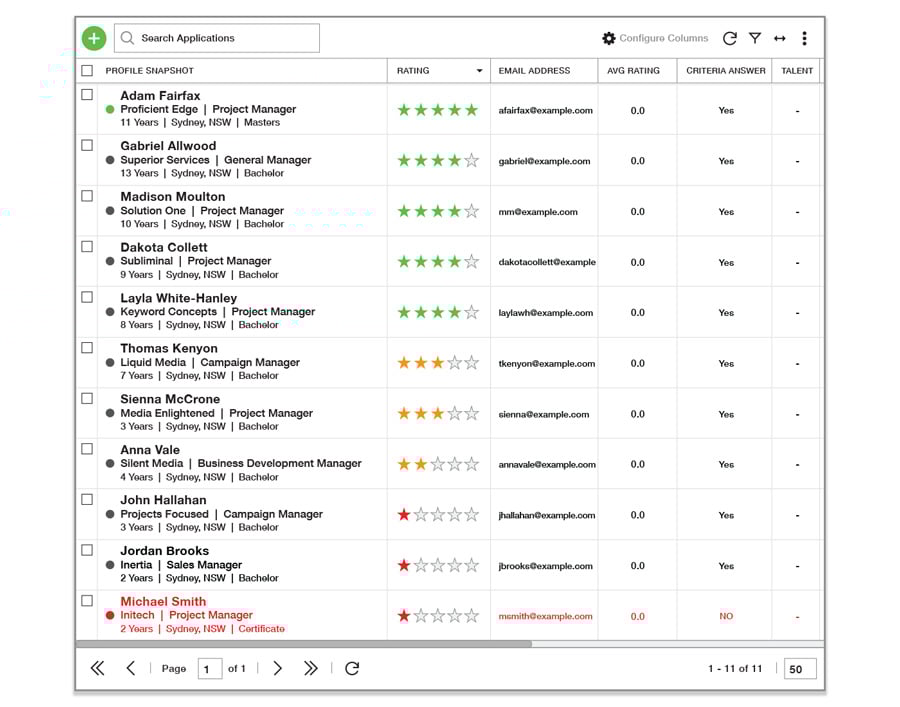Click the footer refresh icon
This screenshot has width=900, height=707.
pos(352,668)
